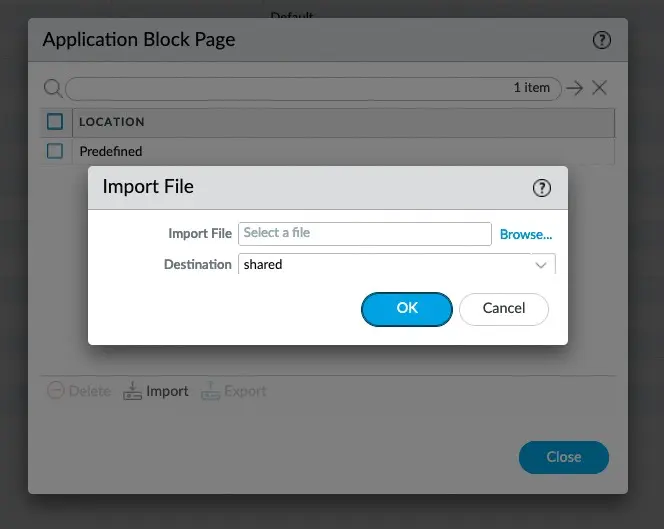The height and width of the screenshot is (529, 664).
Task: Expand the Destination dropdown chevron
Action: (541, 265)
